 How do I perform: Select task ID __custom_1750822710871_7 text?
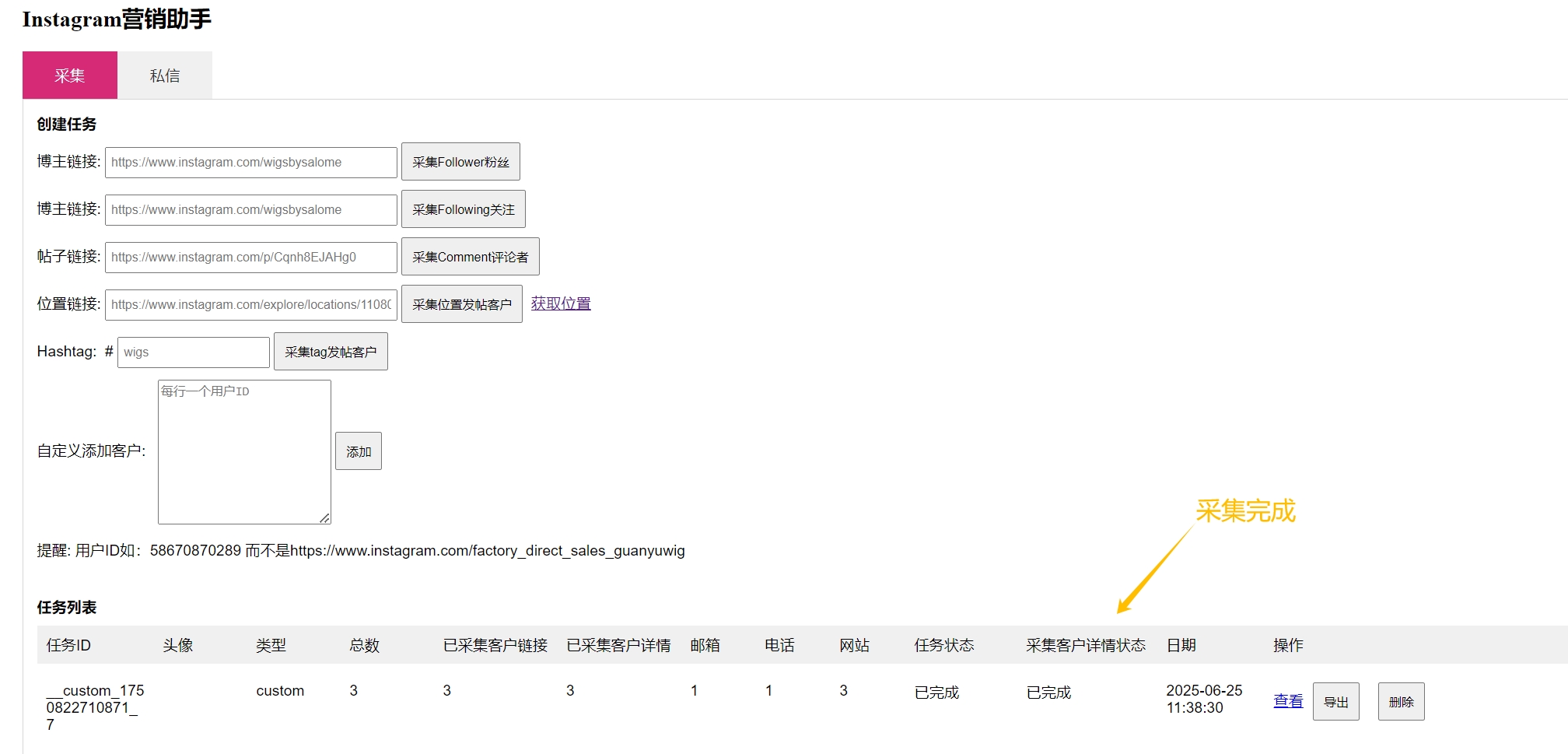click(x=95, y=707)
